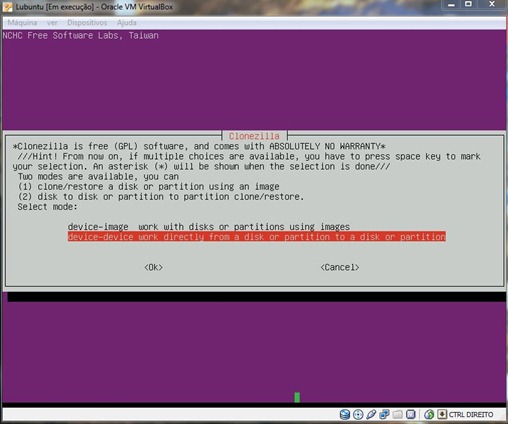Viewport: 508px width, 424px height.
Task: Click the CTRL DIREITO host key label
Action: [471, 415]
